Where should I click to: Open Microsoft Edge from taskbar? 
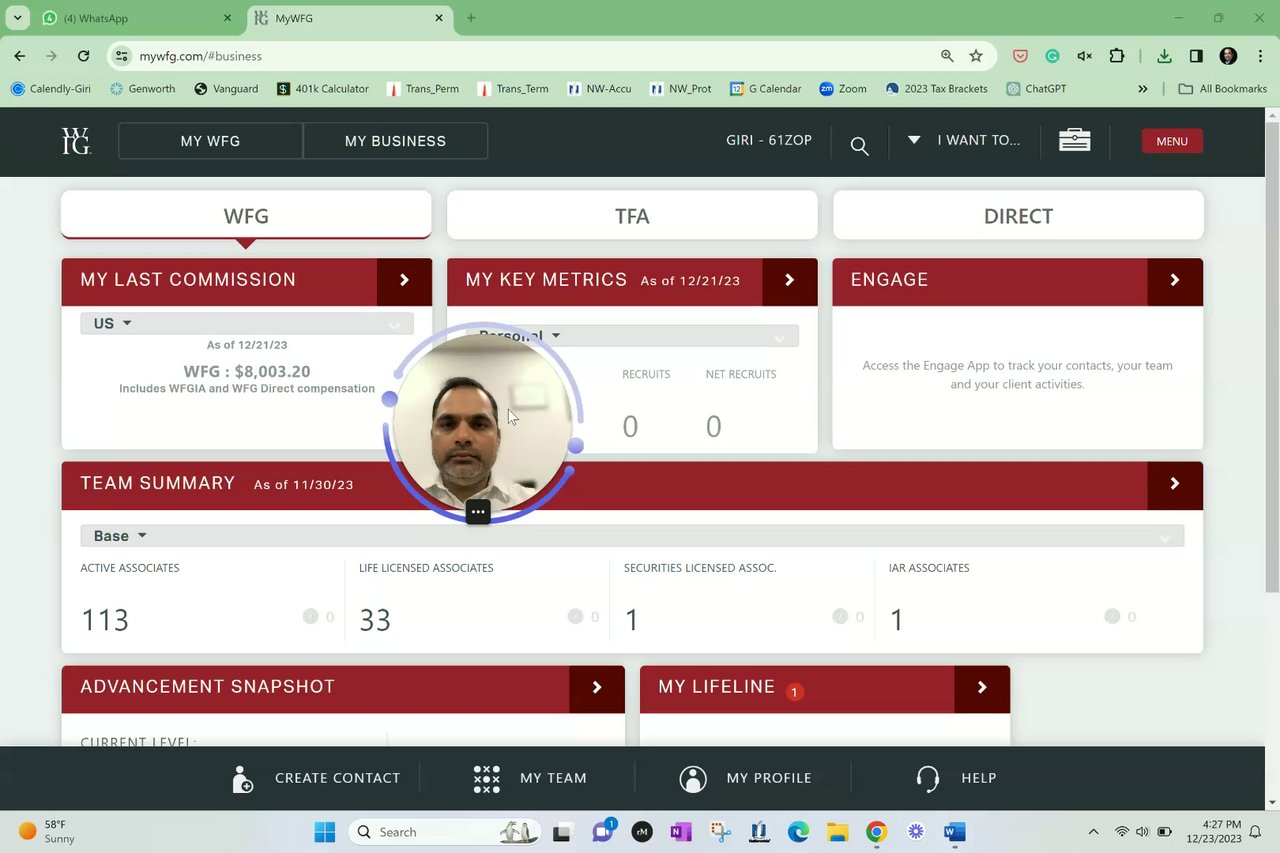[798, 832]
